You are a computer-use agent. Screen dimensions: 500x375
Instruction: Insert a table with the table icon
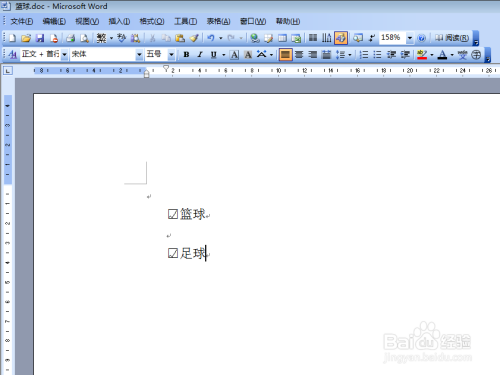[282, 38]
